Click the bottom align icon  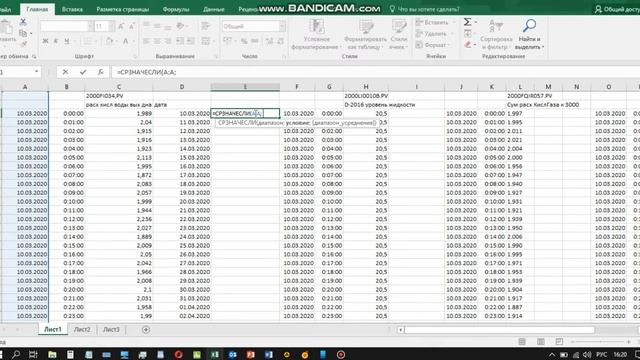coord(168,26)
